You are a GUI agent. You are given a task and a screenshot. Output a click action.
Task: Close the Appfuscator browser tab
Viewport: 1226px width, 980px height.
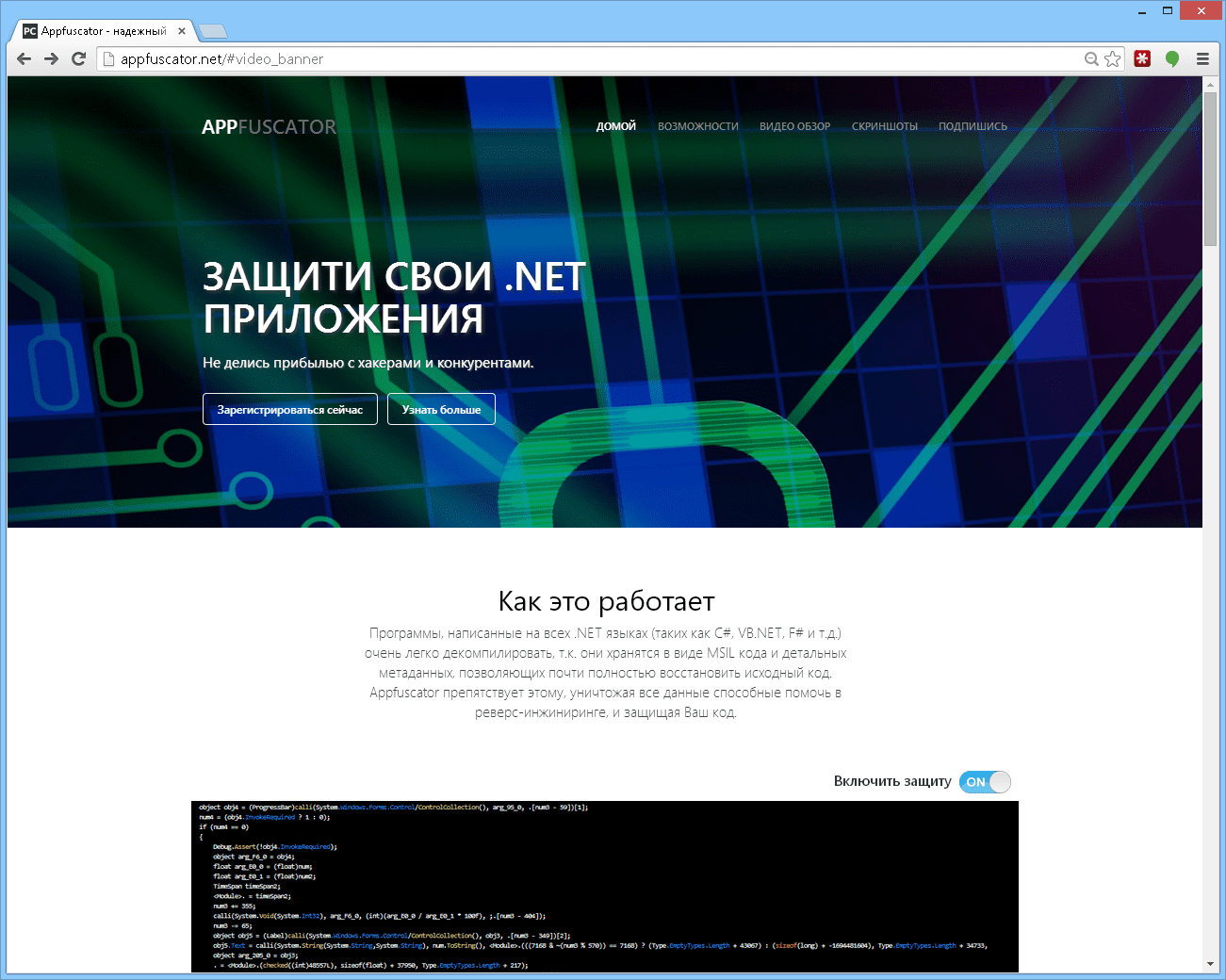(x=182, y=31)
